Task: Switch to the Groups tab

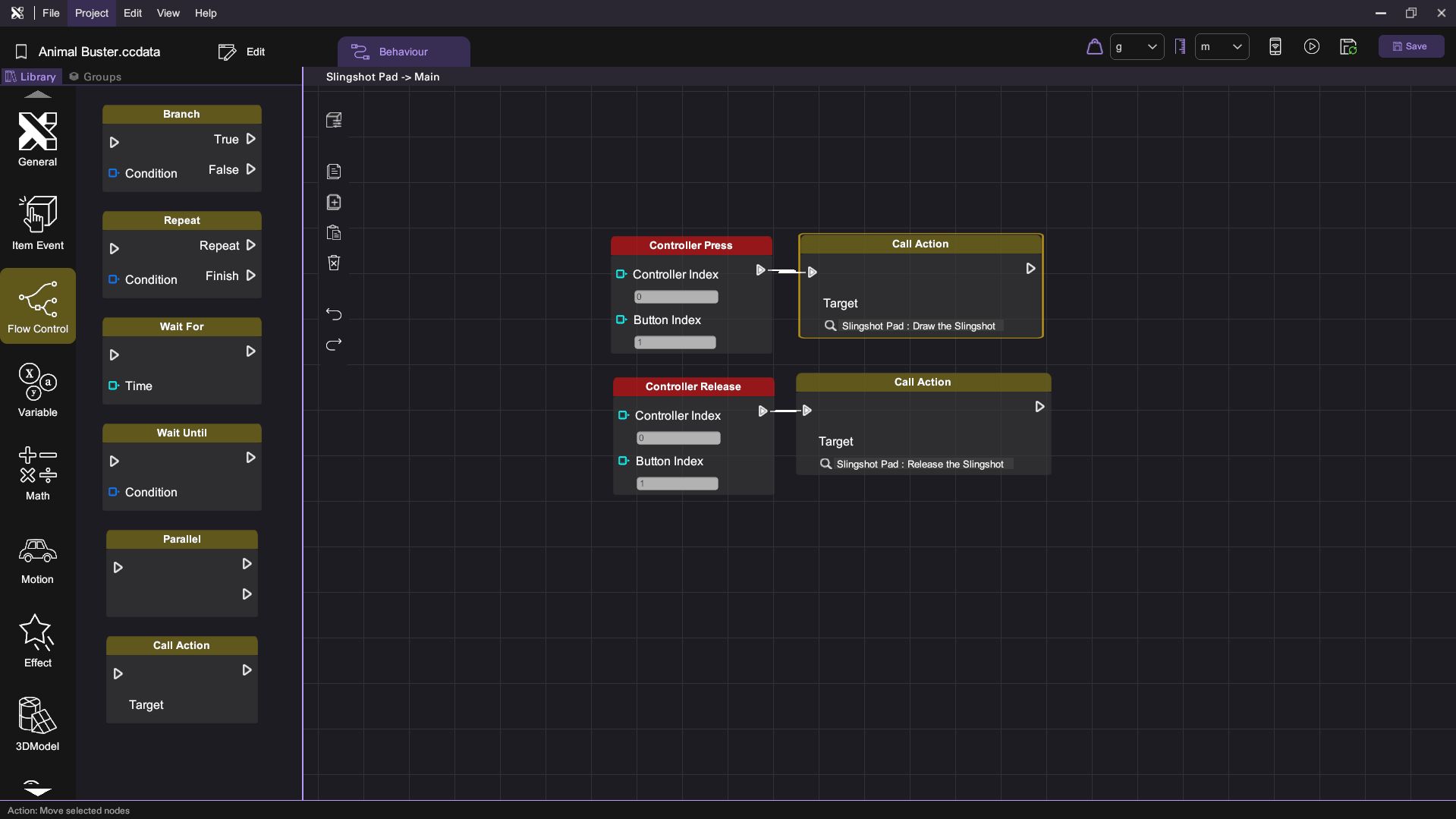Action: point(96,77)
